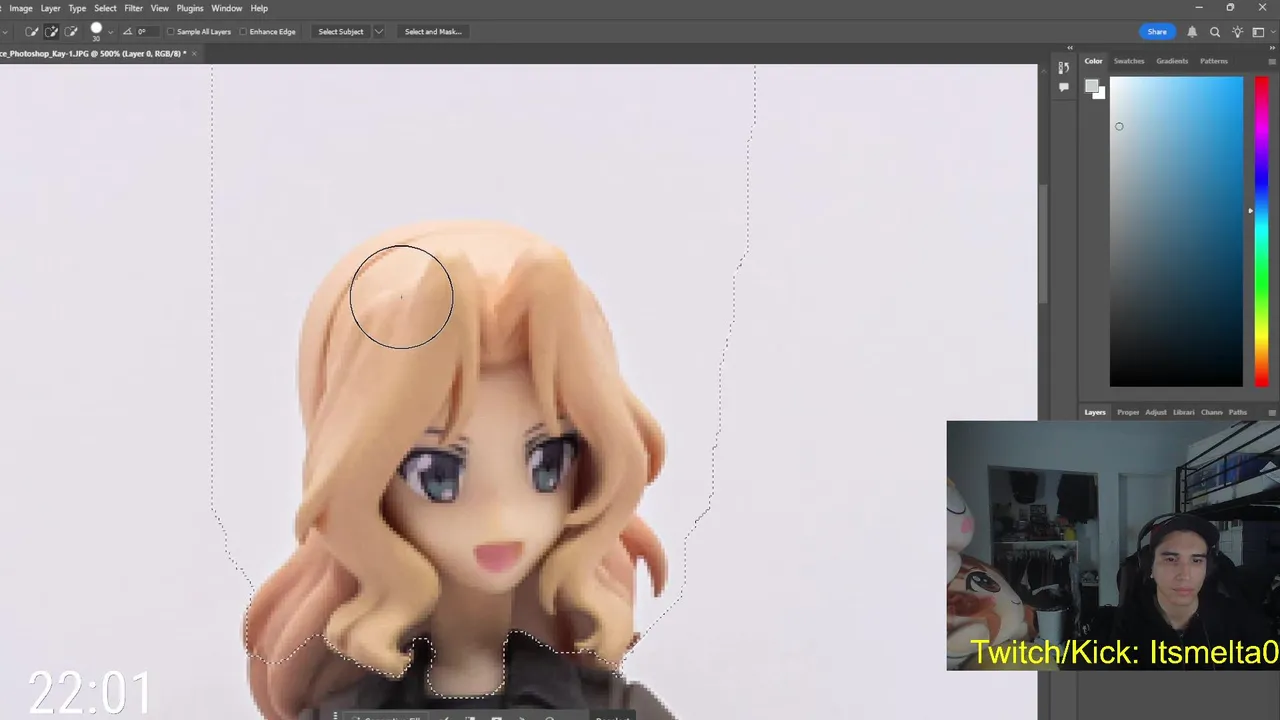
Task: Switch to the Properties tab
Action: pos(1128,412)
